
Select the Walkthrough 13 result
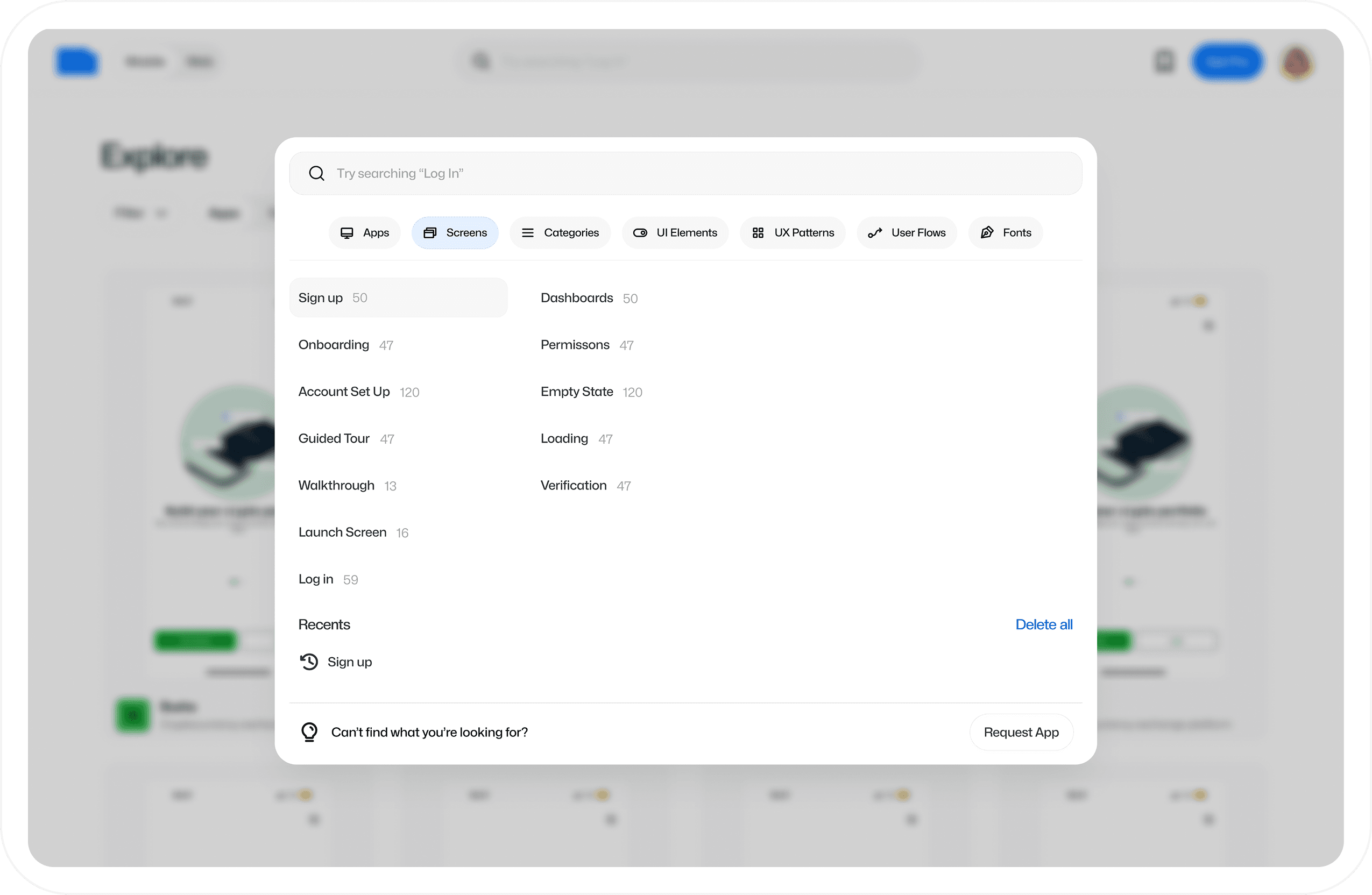coord(347,486)
